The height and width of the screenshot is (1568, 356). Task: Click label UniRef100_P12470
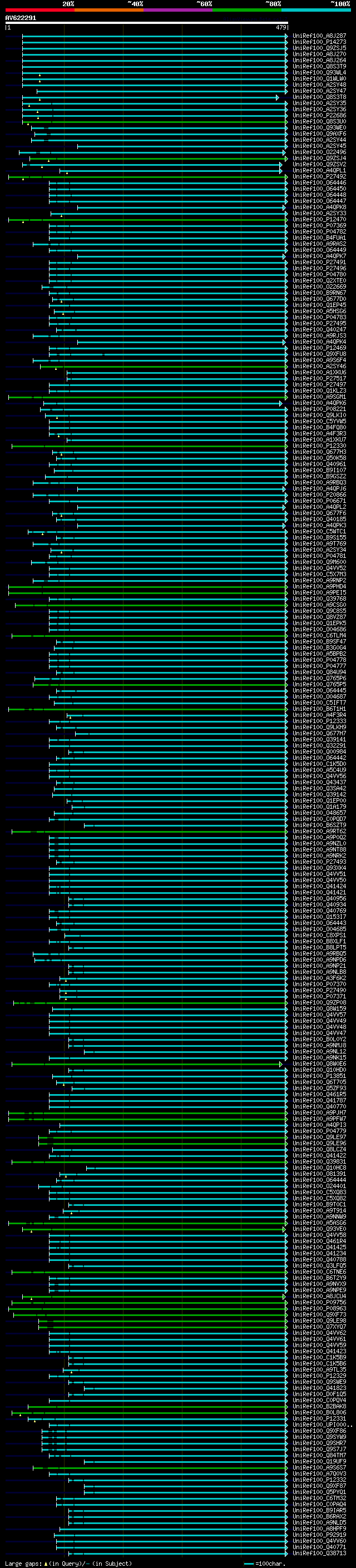click(x=319, y=220)
